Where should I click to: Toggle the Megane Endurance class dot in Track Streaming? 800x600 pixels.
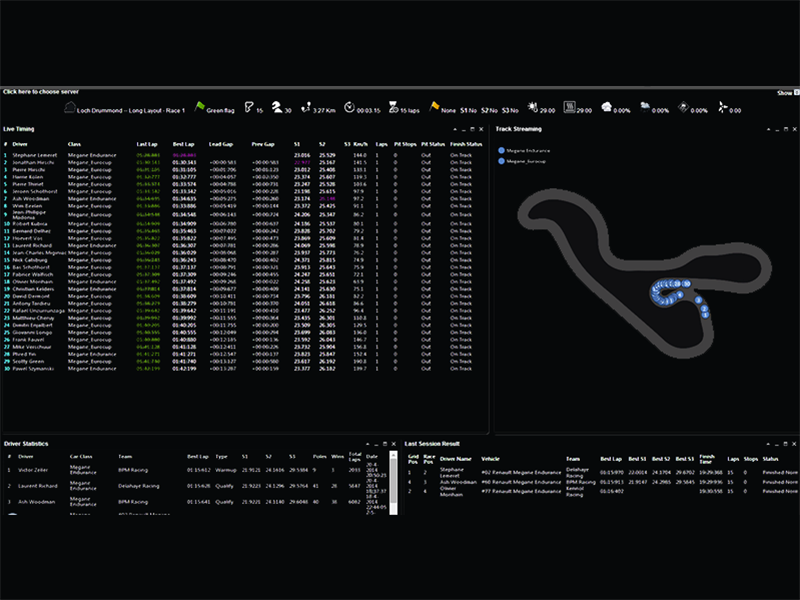502,151
